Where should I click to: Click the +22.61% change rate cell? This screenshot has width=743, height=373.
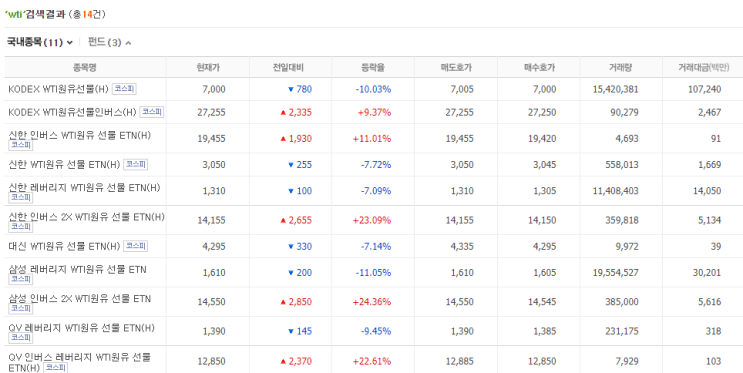tap(372, 361)
